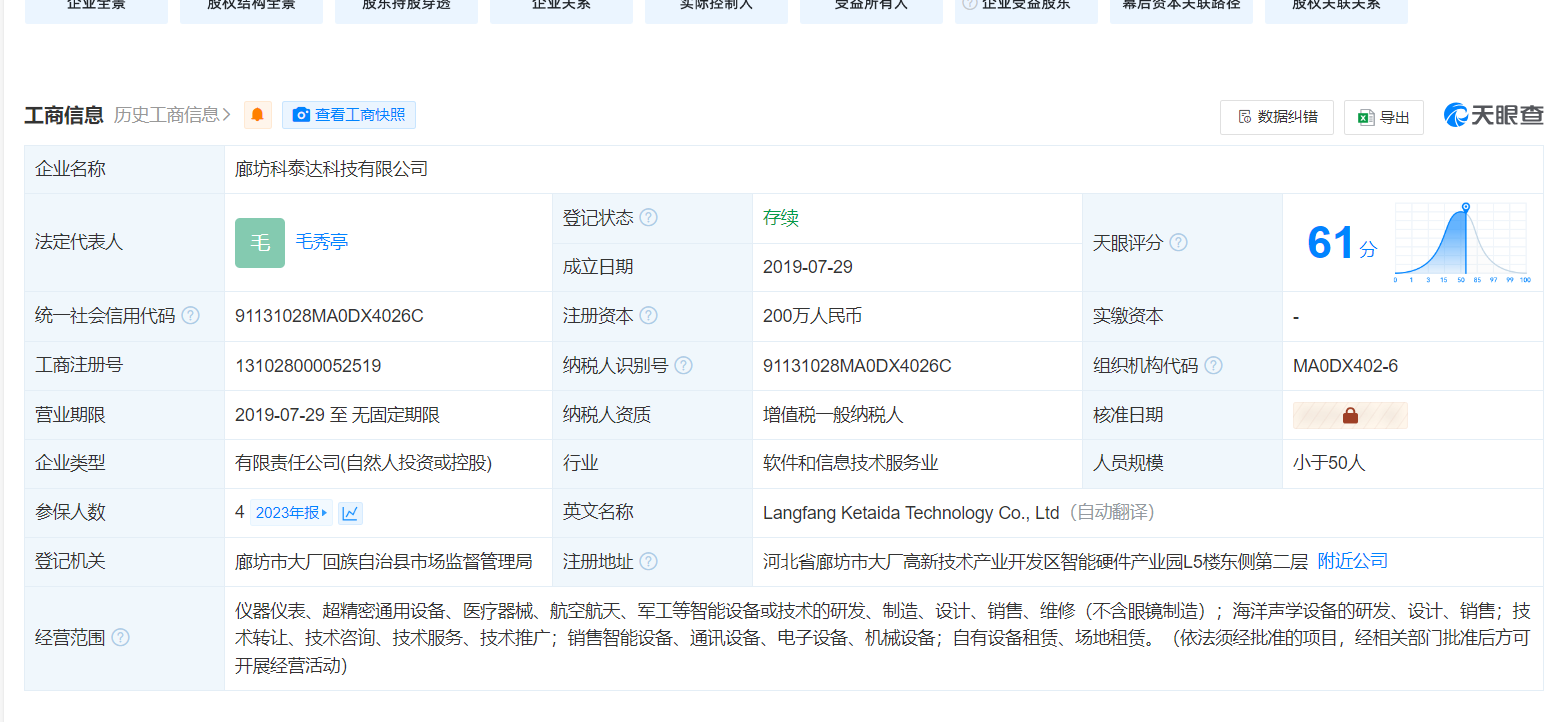Click industry value 软件和信息技术服务业

click(851, 463)
